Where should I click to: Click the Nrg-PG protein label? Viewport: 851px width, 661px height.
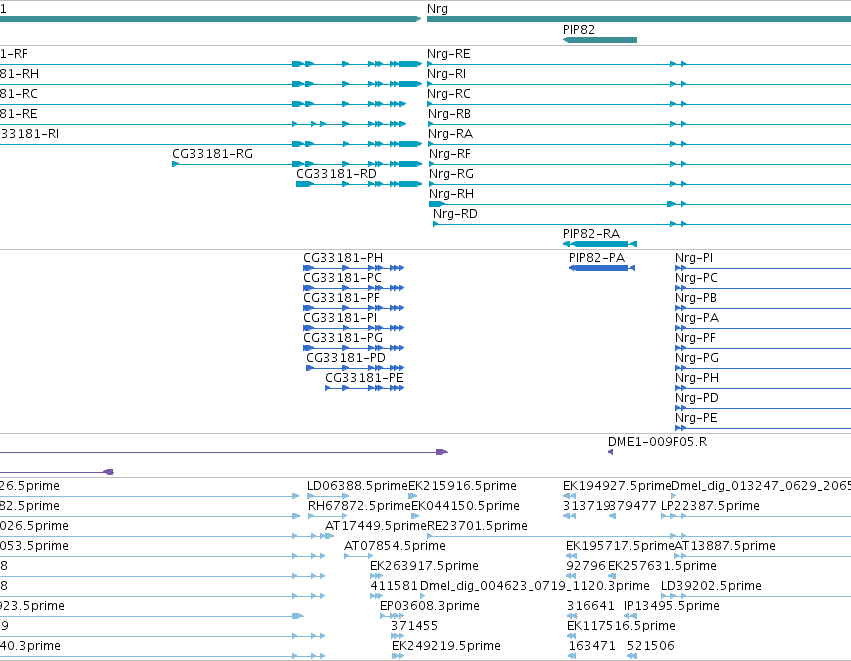pyautogui.click(x=696, y=358)
